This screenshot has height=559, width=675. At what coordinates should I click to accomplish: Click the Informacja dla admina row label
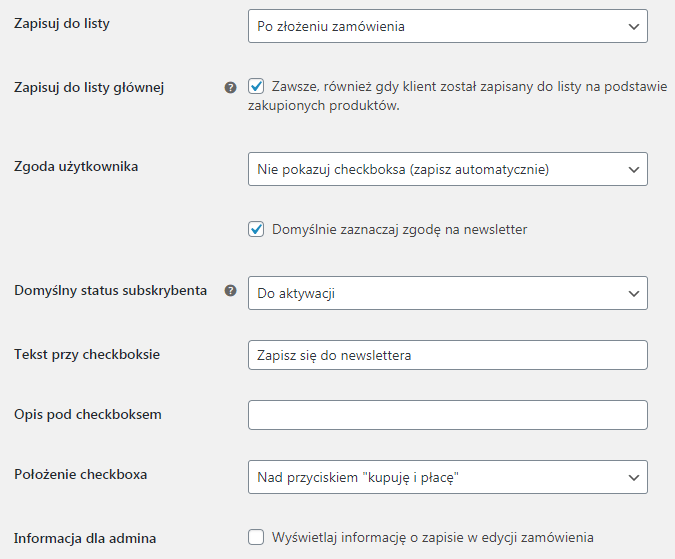(85, 538)
